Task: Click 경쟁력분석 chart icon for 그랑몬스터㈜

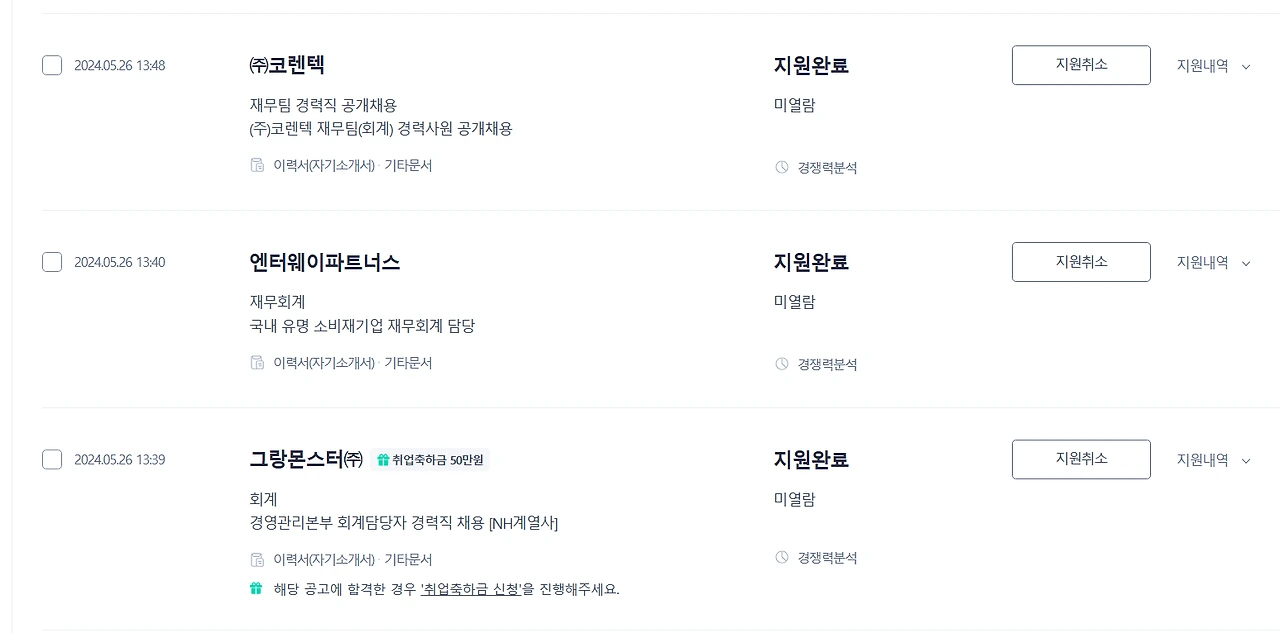Action: click(782, 558)
